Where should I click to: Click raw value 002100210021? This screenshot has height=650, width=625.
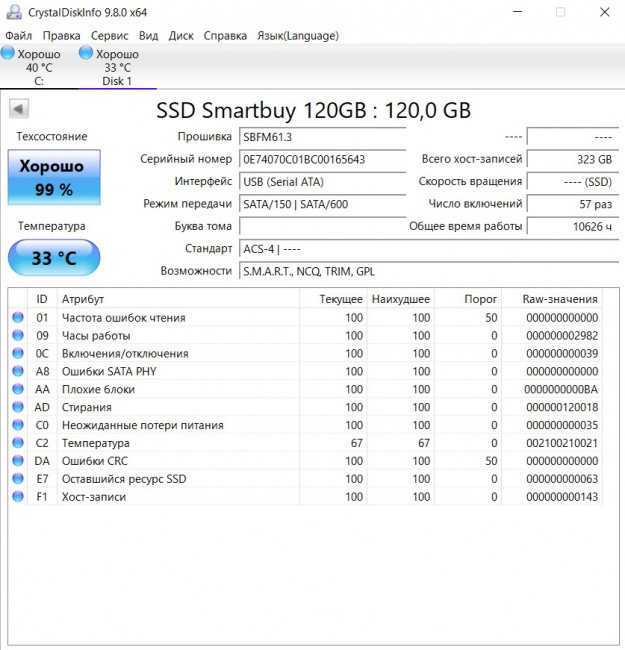[x=562, y=443]
